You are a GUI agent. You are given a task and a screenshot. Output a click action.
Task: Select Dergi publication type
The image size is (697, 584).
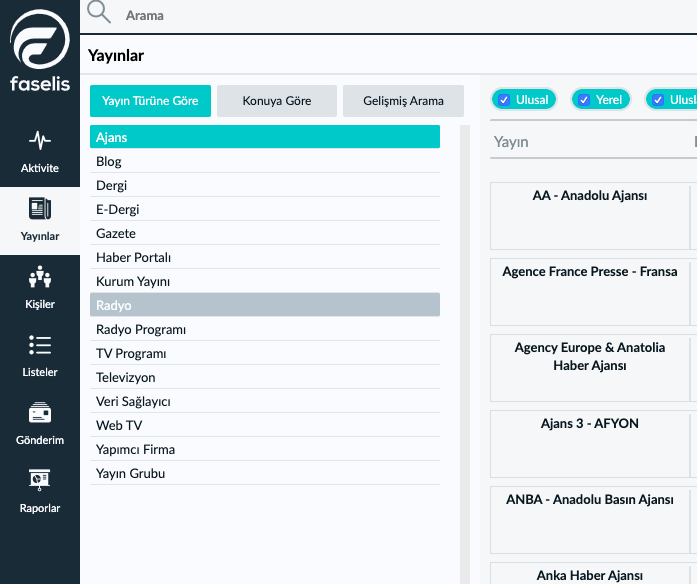pyautogui.click(x=265, y=185)
